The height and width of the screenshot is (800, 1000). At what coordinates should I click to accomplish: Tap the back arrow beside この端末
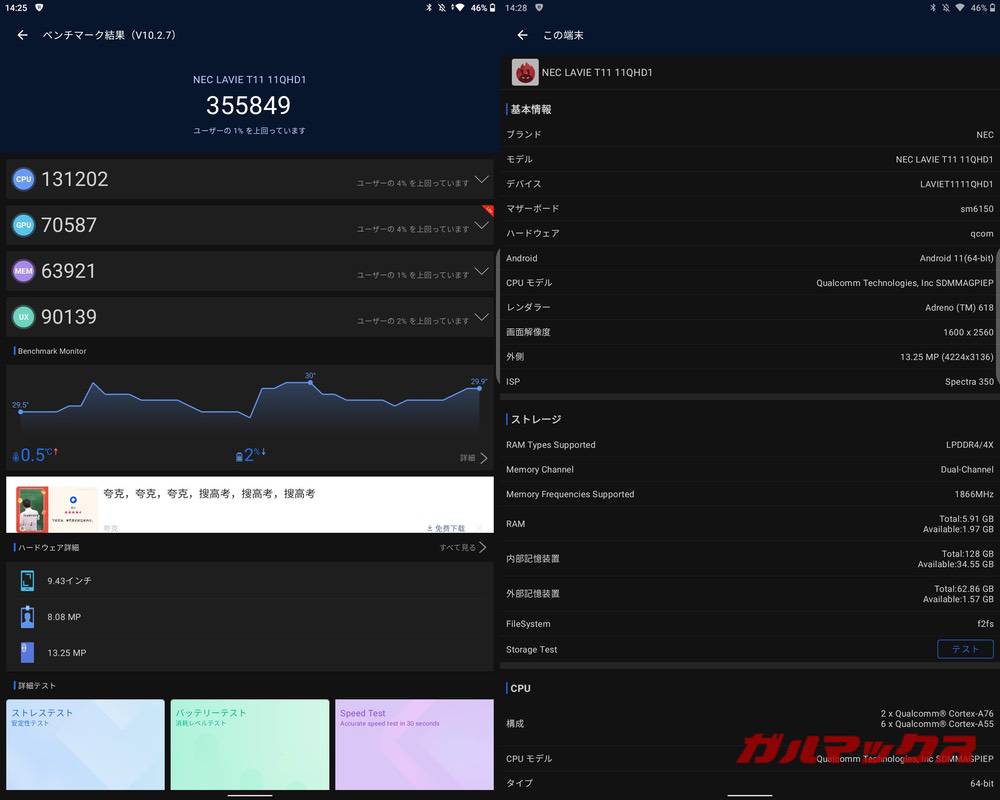click(522, 35)
